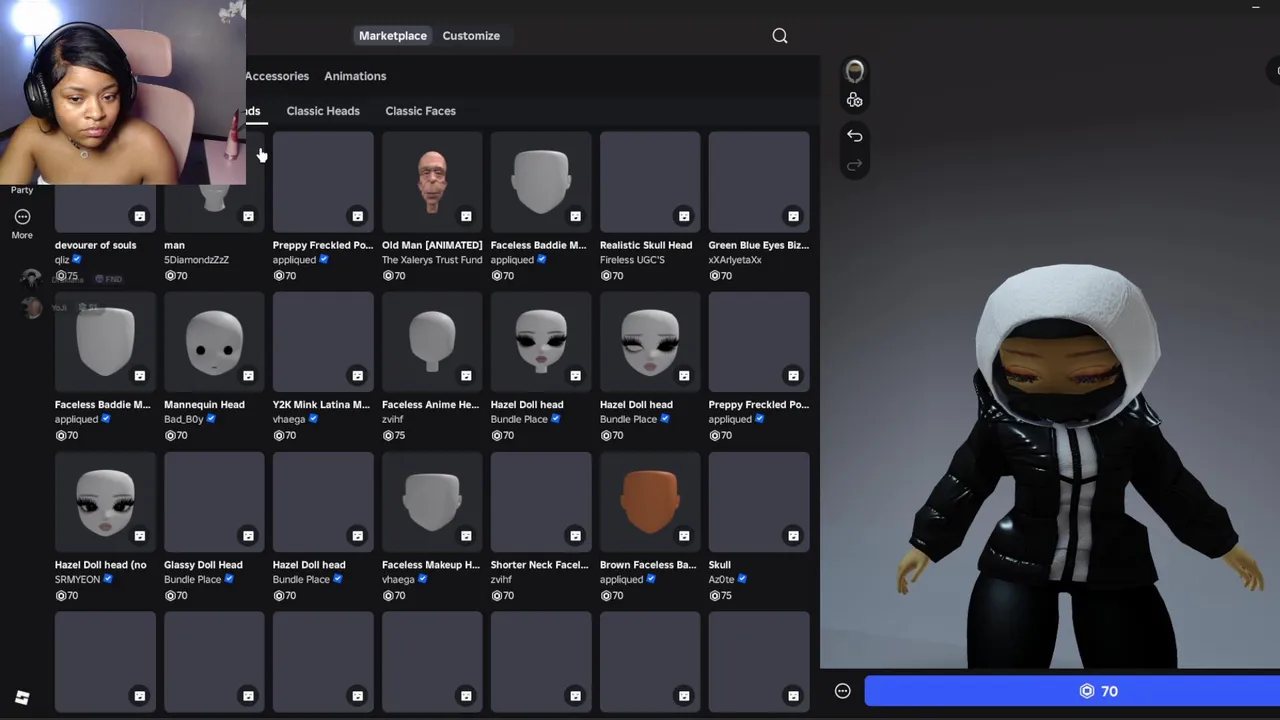Viewport: 1280px width, 720px height.
Task: Click bundle icon on Realistic Skull Head item
Action: 684,216
